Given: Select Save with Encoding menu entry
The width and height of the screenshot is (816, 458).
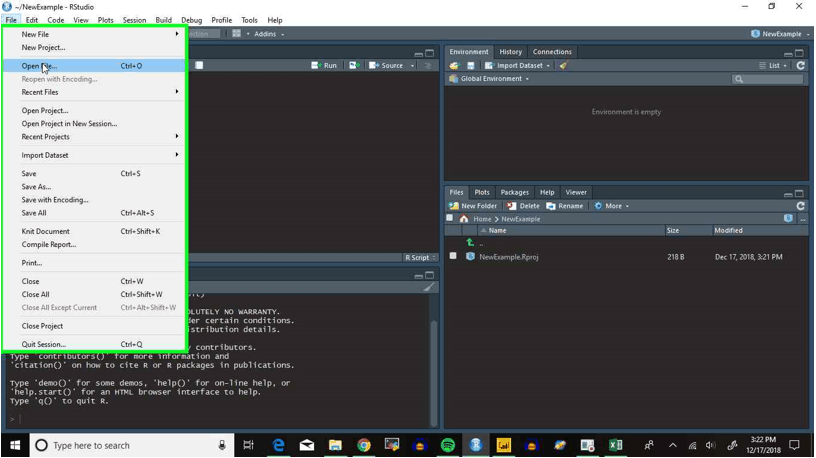Looking at the screenshot, I should click(x=94, y=200).
